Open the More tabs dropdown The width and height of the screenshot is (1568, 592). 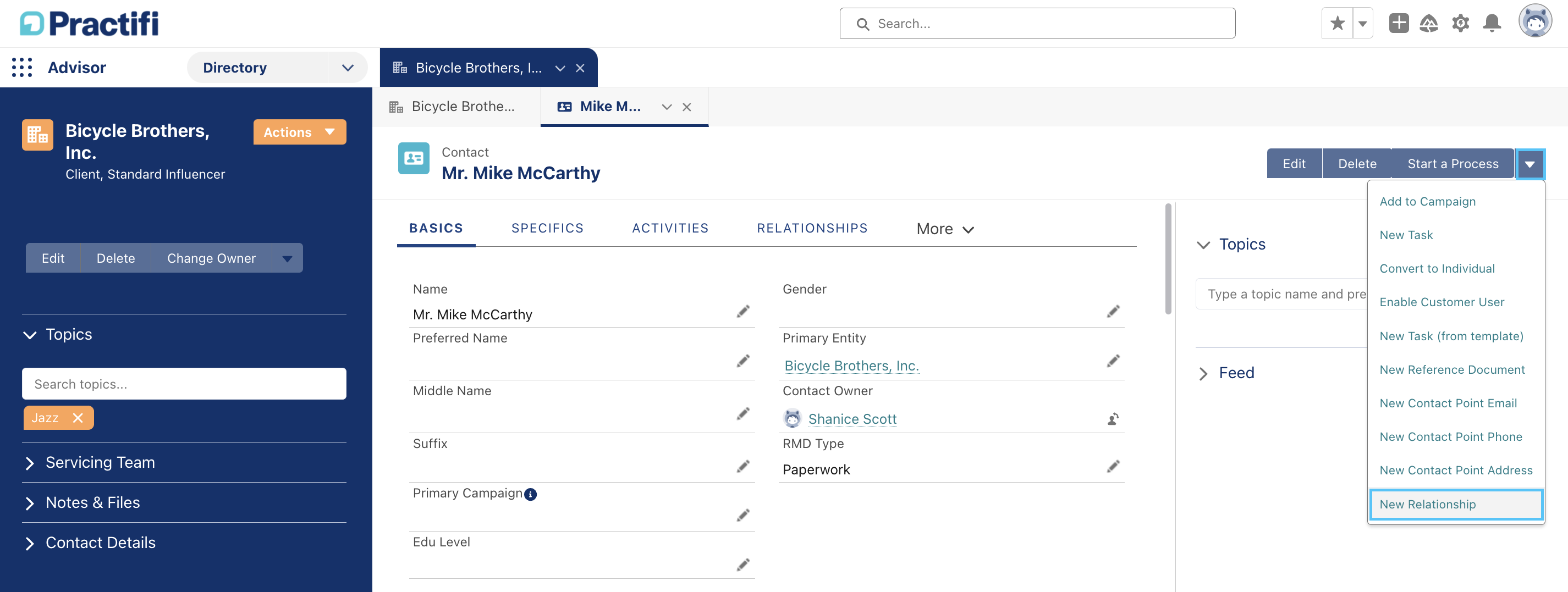945,229
